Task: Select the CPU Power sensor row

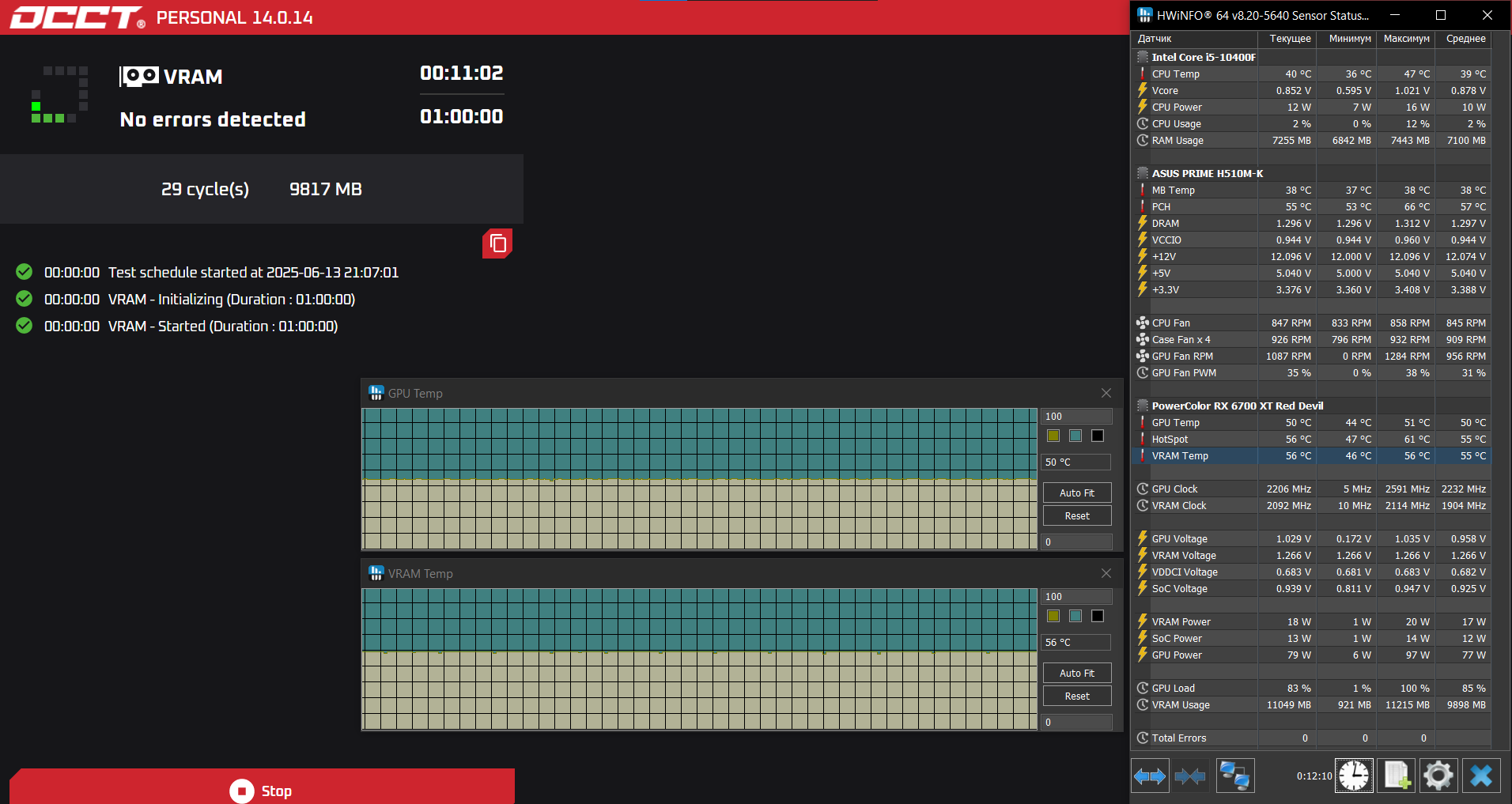Action: point(1312,107)
